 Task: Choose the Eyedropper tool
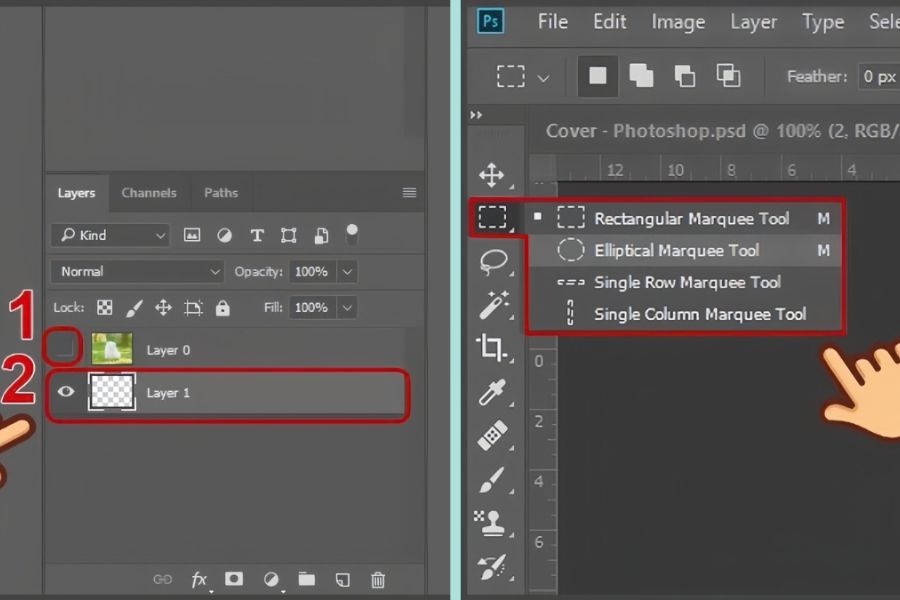pyautogui.click(x=492, y=391)
